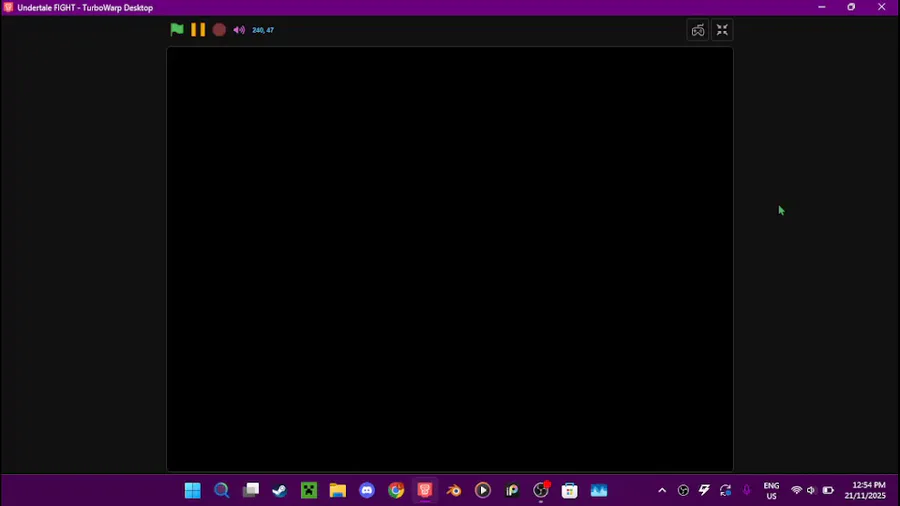Viewport: 900px width, 506px height.
Task: Restore down the TurboWarp window
Action: (851, 7)
